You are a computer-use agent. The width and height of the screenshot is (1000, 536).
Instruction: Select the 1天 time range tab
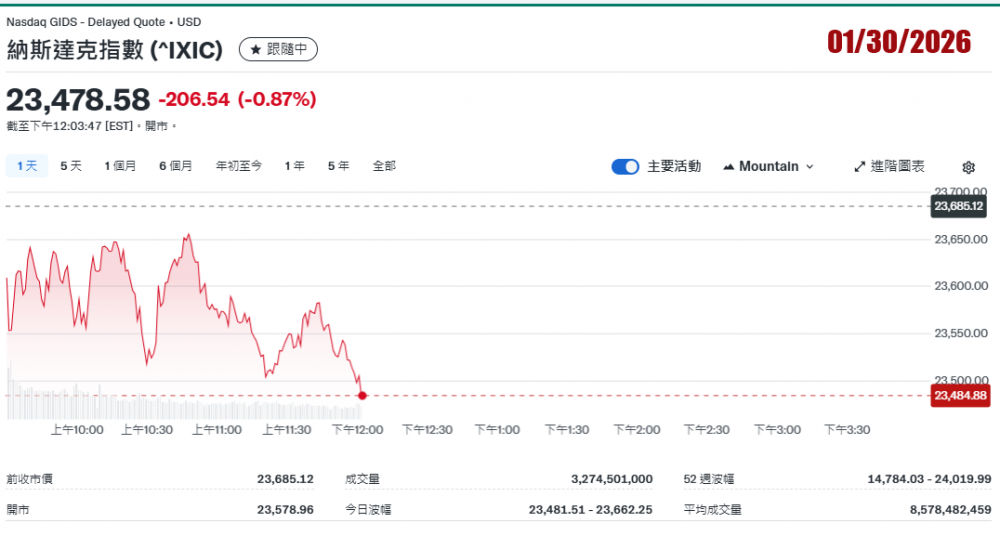(x=26, y=166)
